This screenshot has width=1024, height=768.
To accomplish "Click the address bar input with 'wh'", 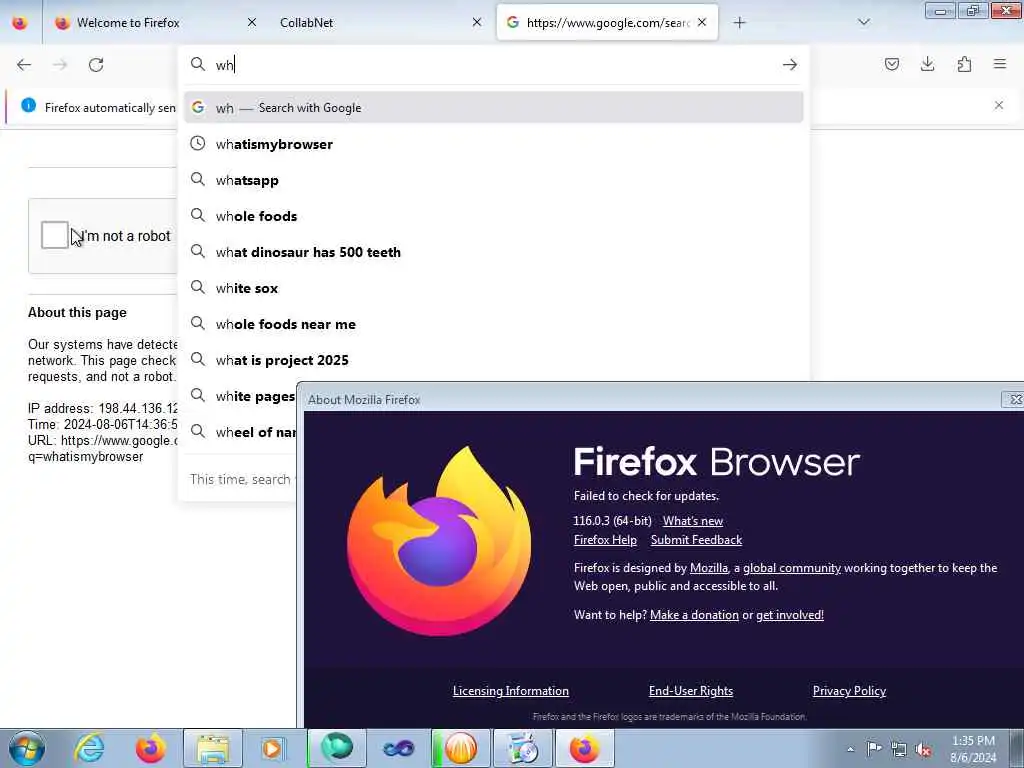I will click(x=493, y=65).
